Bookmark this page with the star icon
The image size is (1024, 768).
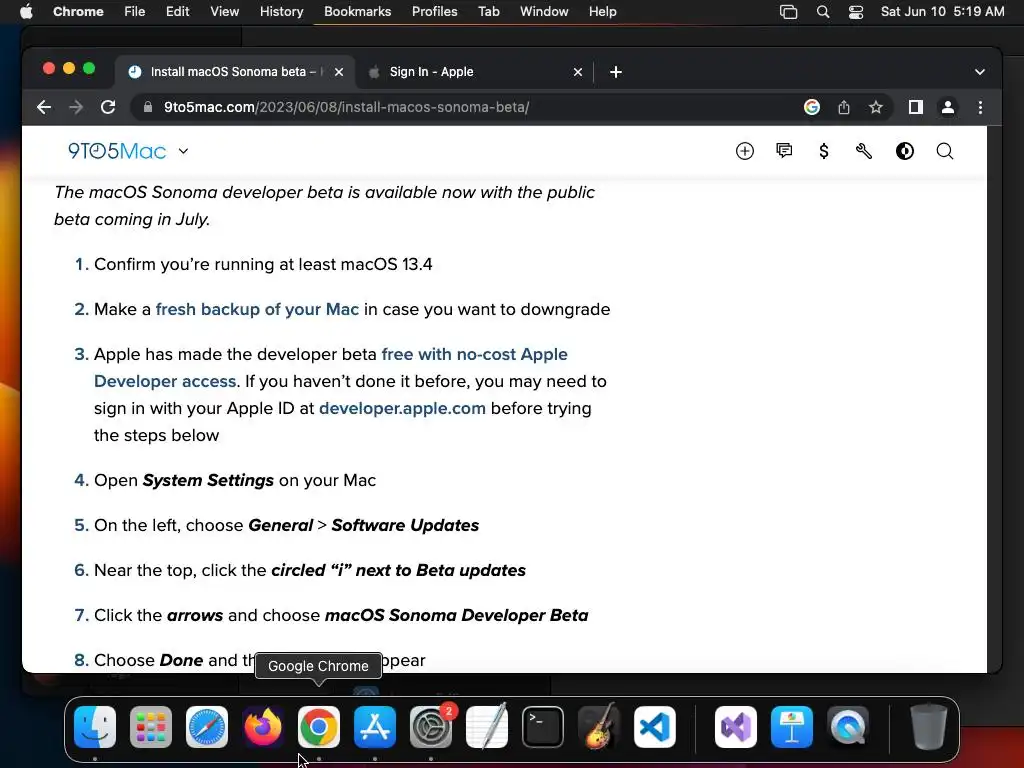(876, 107)
